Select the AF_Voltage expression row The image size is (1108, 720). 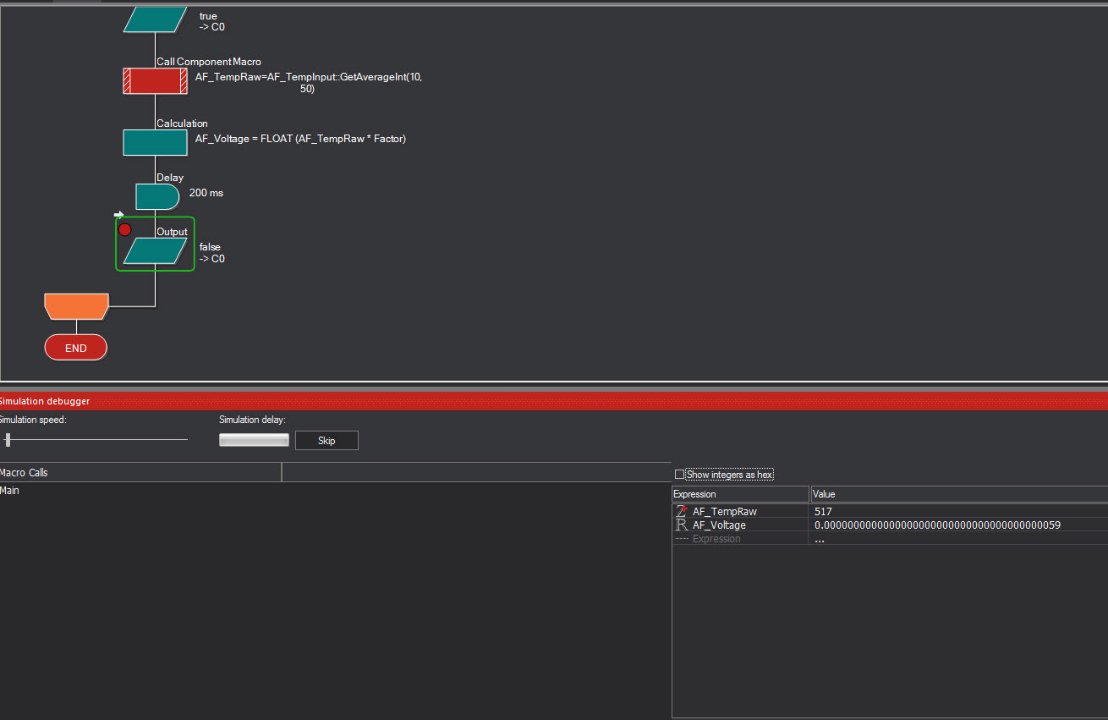[890, 525]
